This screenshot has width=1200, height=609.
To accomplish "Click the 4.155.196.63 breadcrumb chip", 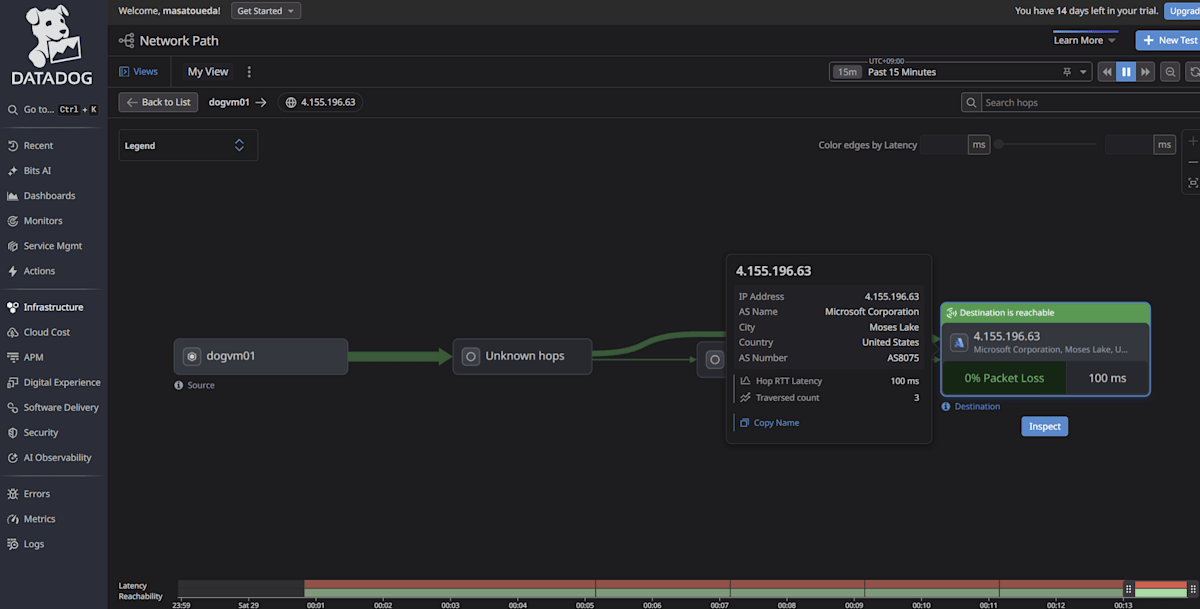I will (x=320, y=102).
